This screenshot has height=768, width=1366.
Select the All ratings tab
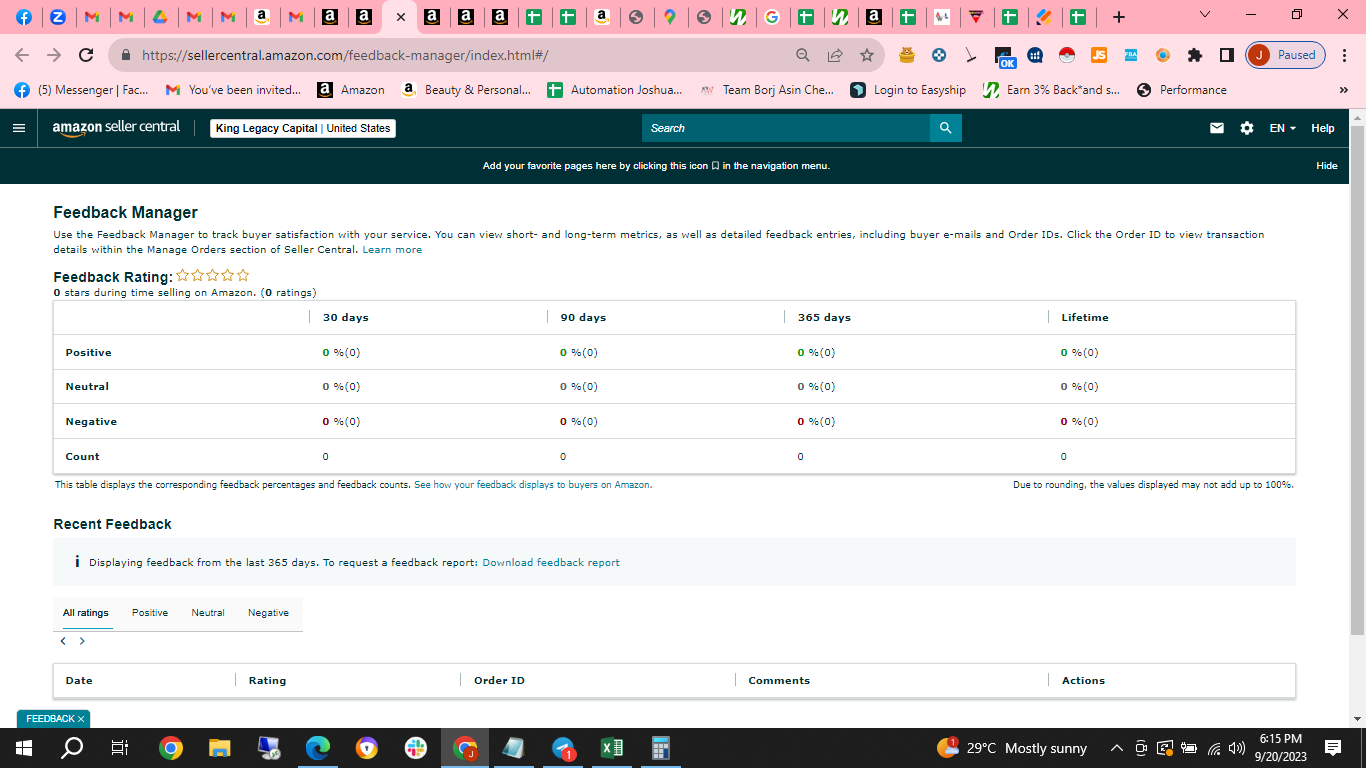point(86,613)
